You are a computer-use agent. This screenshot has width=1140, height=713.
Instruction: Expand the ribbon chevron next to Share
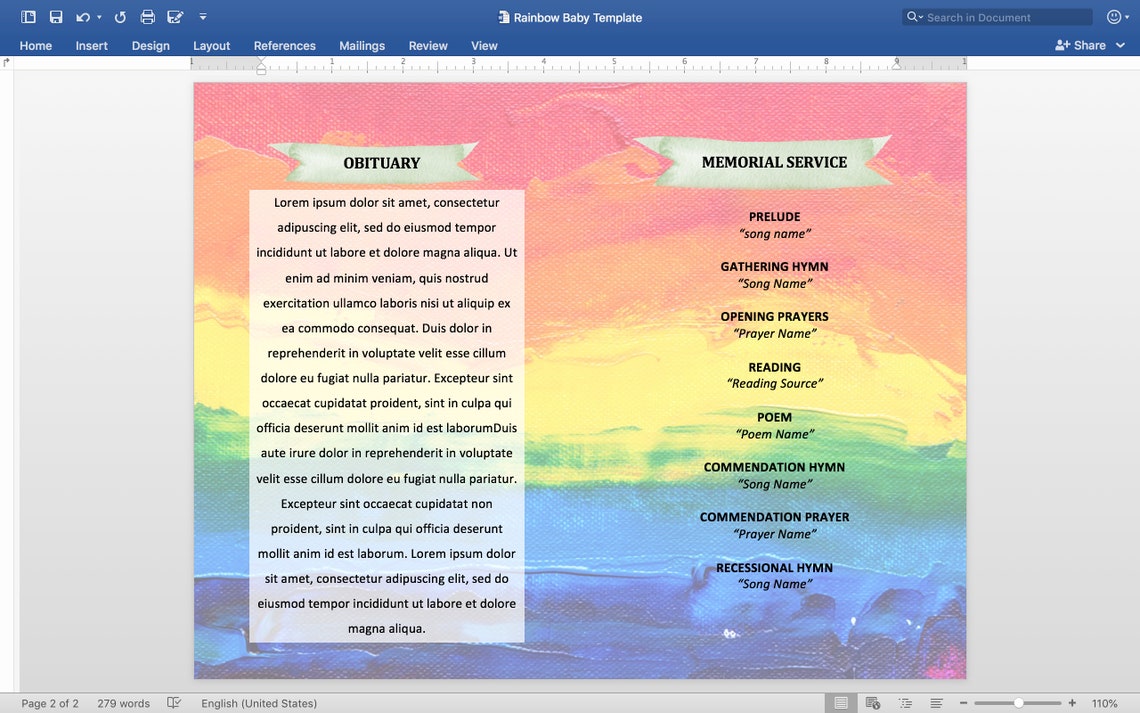pos(1120,45)
